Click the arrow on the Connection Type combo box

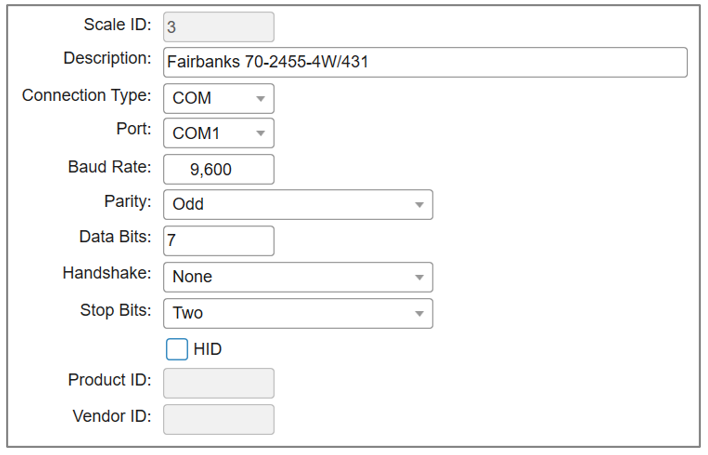pos(260,99)
